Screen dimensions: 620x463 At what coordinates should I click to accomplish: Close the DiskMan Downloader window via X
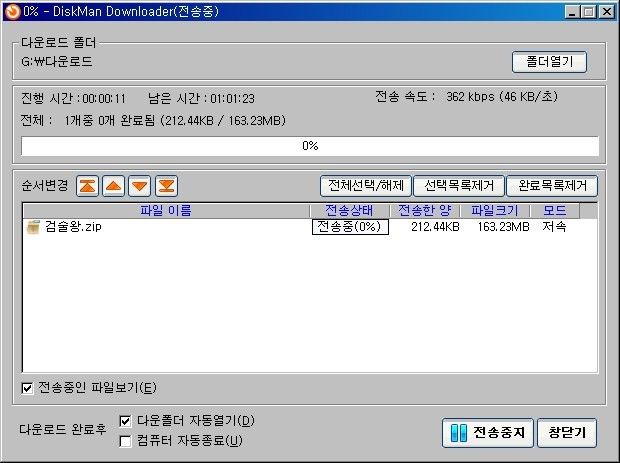point(607,12)
